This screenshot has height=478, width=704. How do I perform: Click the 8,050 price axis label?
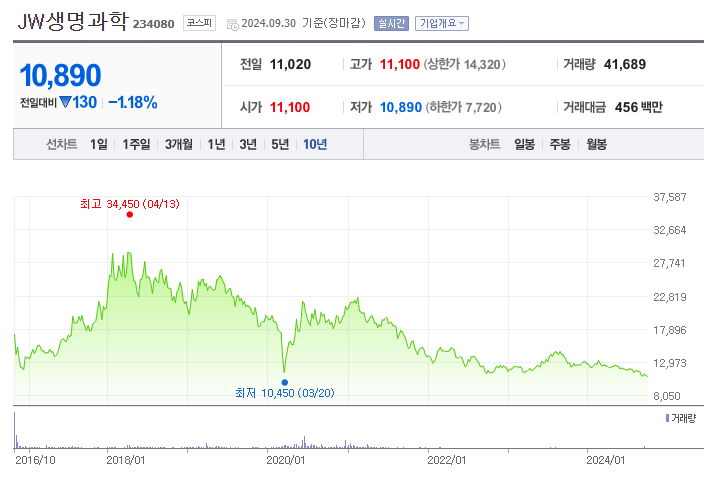coord(667,396)
